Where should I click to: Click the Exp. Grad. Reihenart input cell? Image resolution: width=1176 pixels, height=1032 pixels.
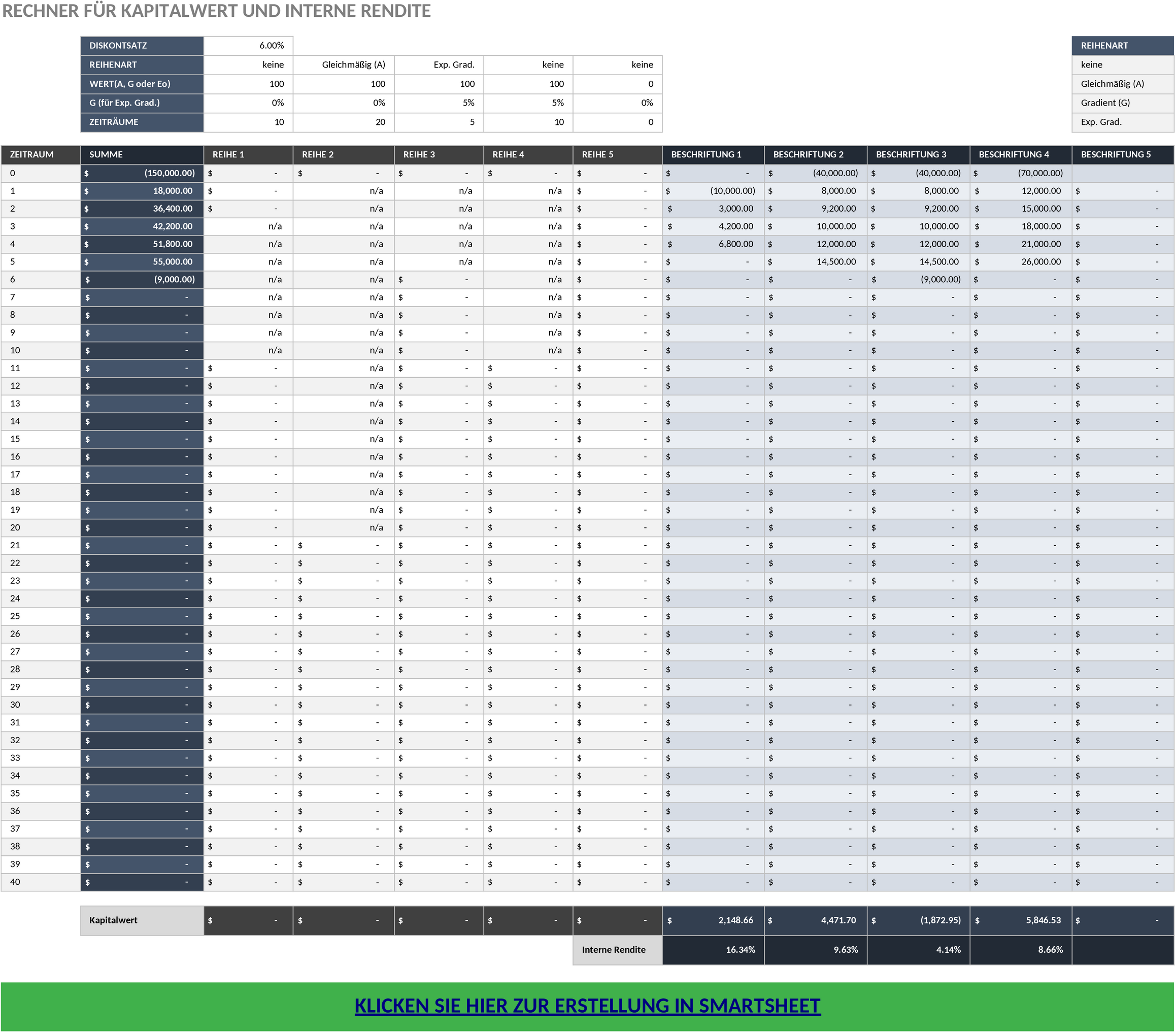click(x=439, y=64)
